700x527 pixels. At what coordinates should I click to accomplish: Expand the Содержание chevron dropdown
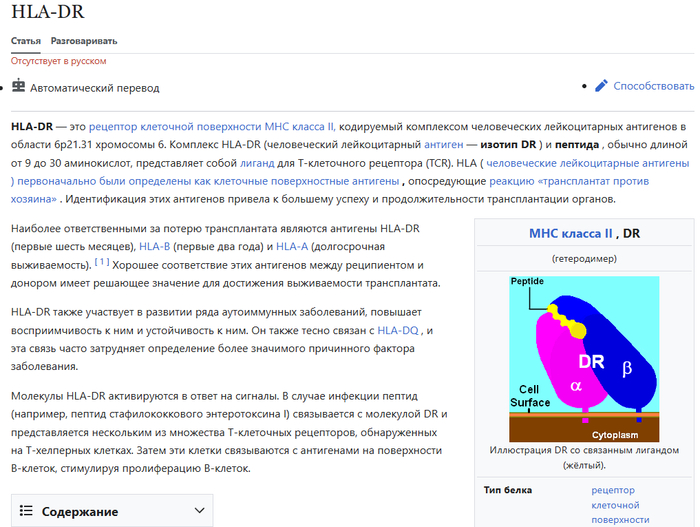tap(199, 511)
